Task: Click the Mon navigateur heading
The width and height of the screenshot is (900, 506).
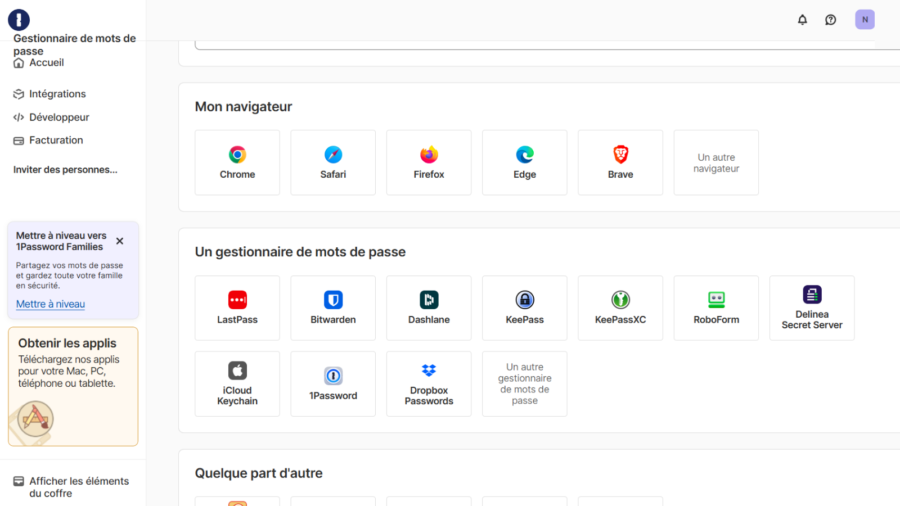Action: click(243, 107)
